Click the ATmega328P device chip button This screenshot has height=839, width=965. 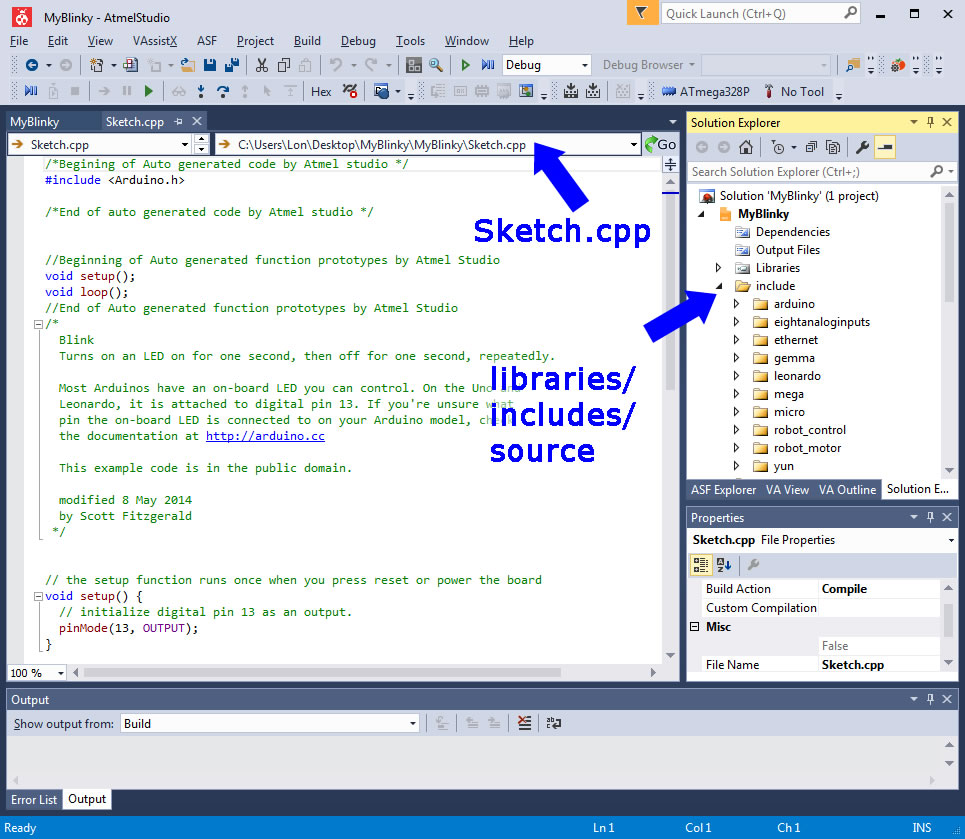click(705, 92)
